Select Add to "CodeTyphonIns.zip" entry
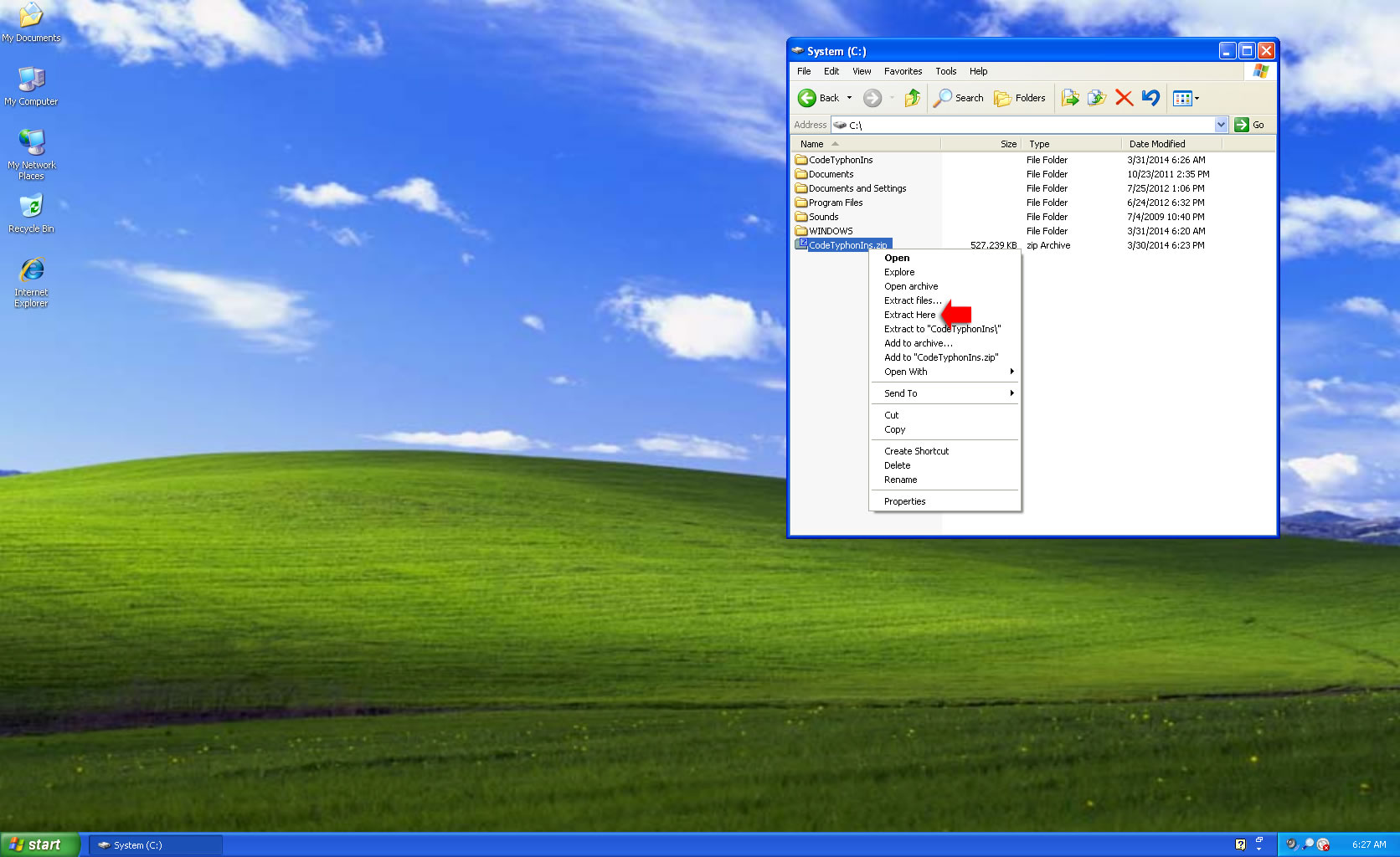This screenshot has width=1400, height=857. [945, 357]
